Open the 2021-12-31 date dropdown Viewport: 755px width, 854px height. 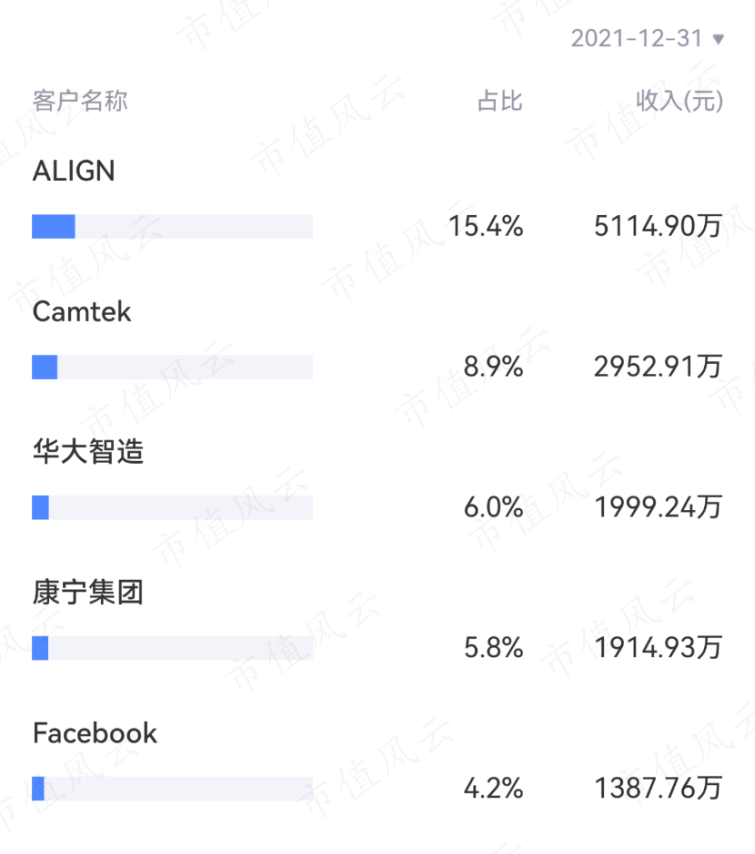[647, 39]
